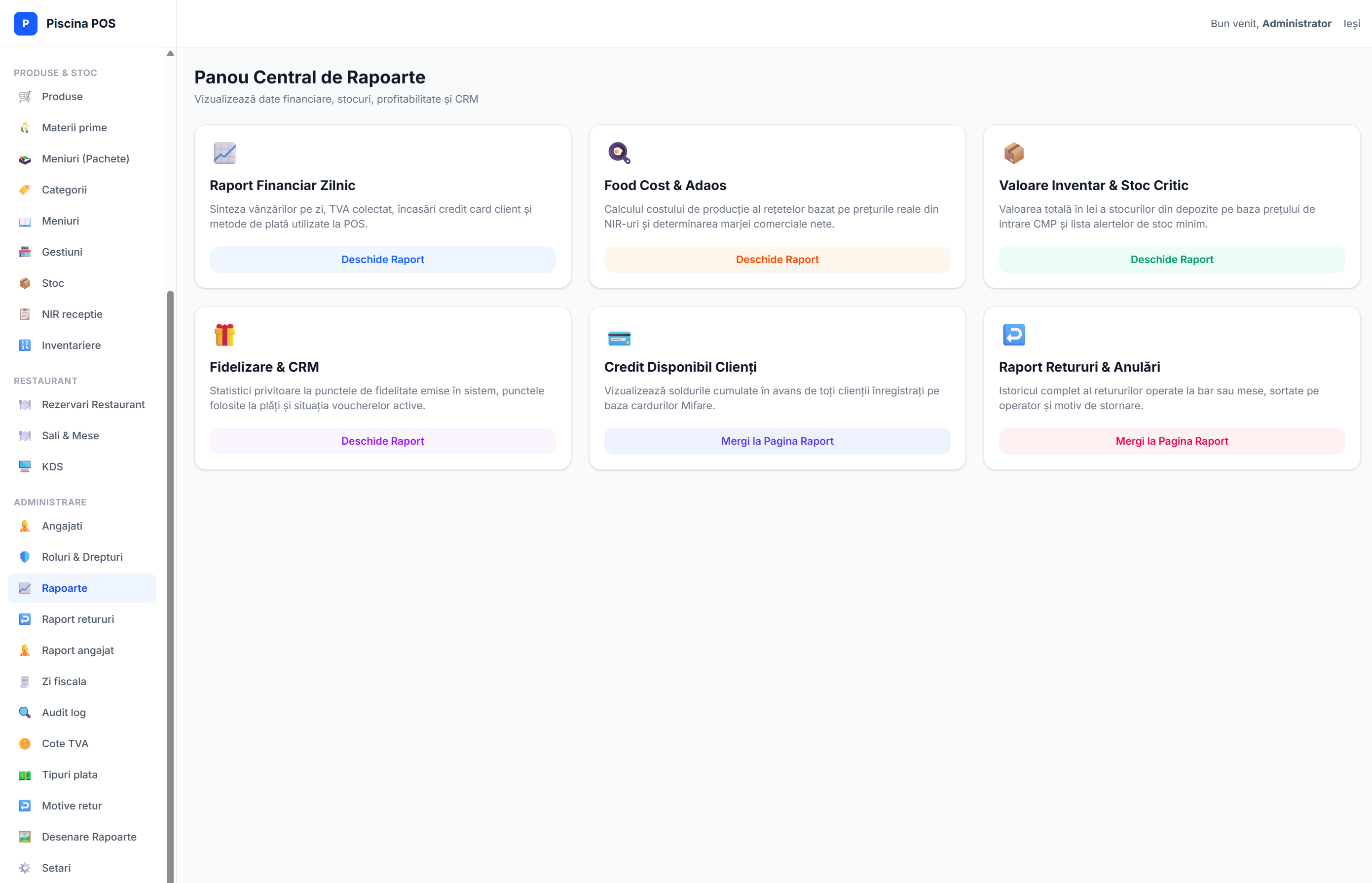1372x883 pixels.
Task: Click the Inventariere numbers icon
Action: click(x=25, y=345)
